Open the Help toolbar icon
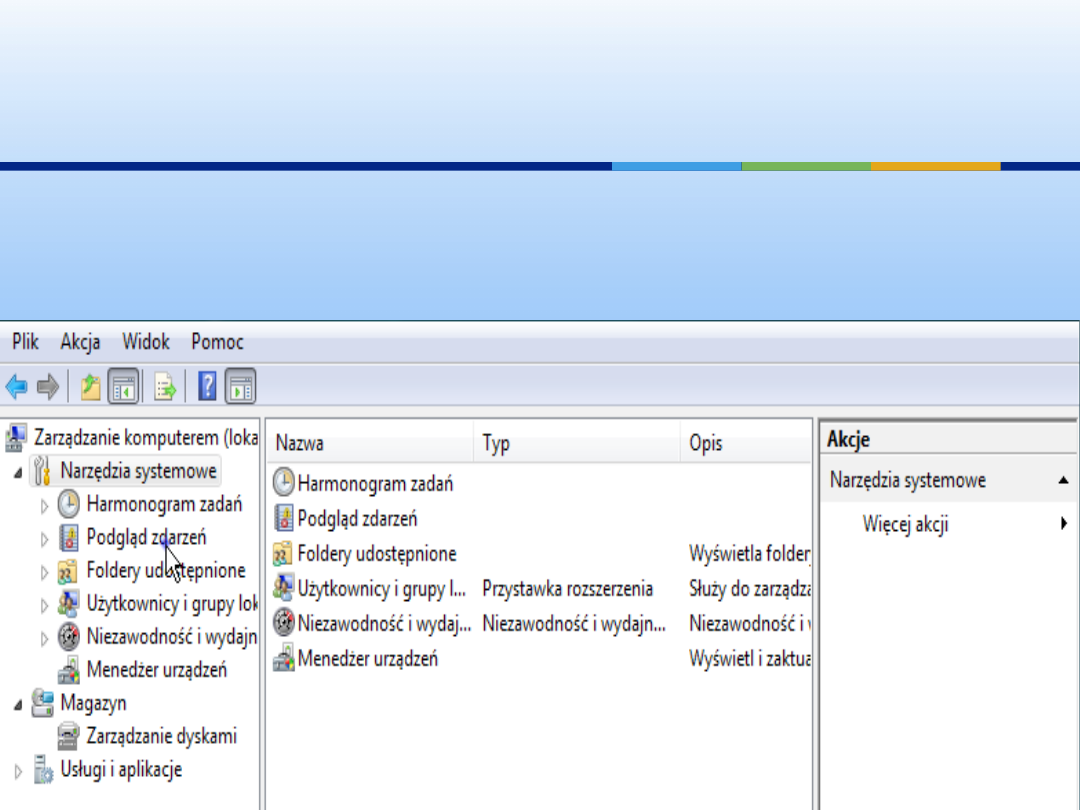This screenshot has height=810, width=1080. coord(207,386)
